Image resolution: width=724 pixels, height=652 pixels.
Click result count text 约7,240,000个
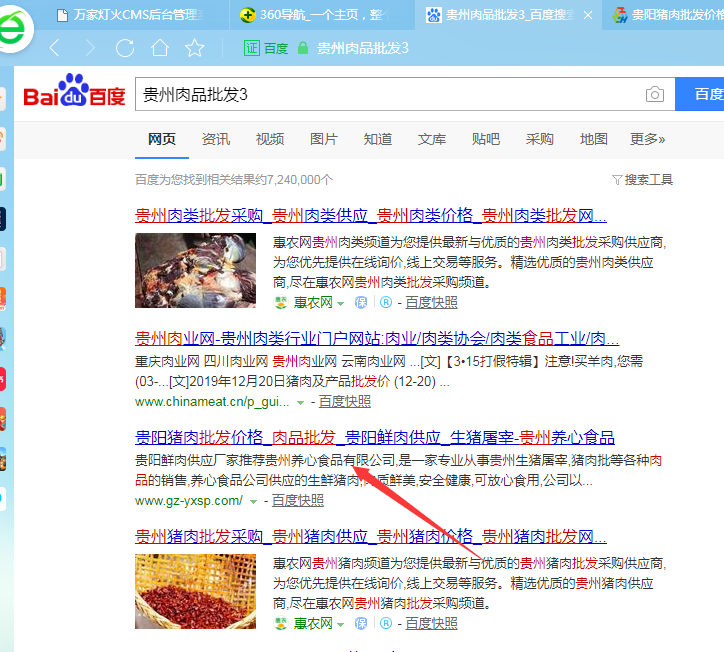click(x=295, y=180)
